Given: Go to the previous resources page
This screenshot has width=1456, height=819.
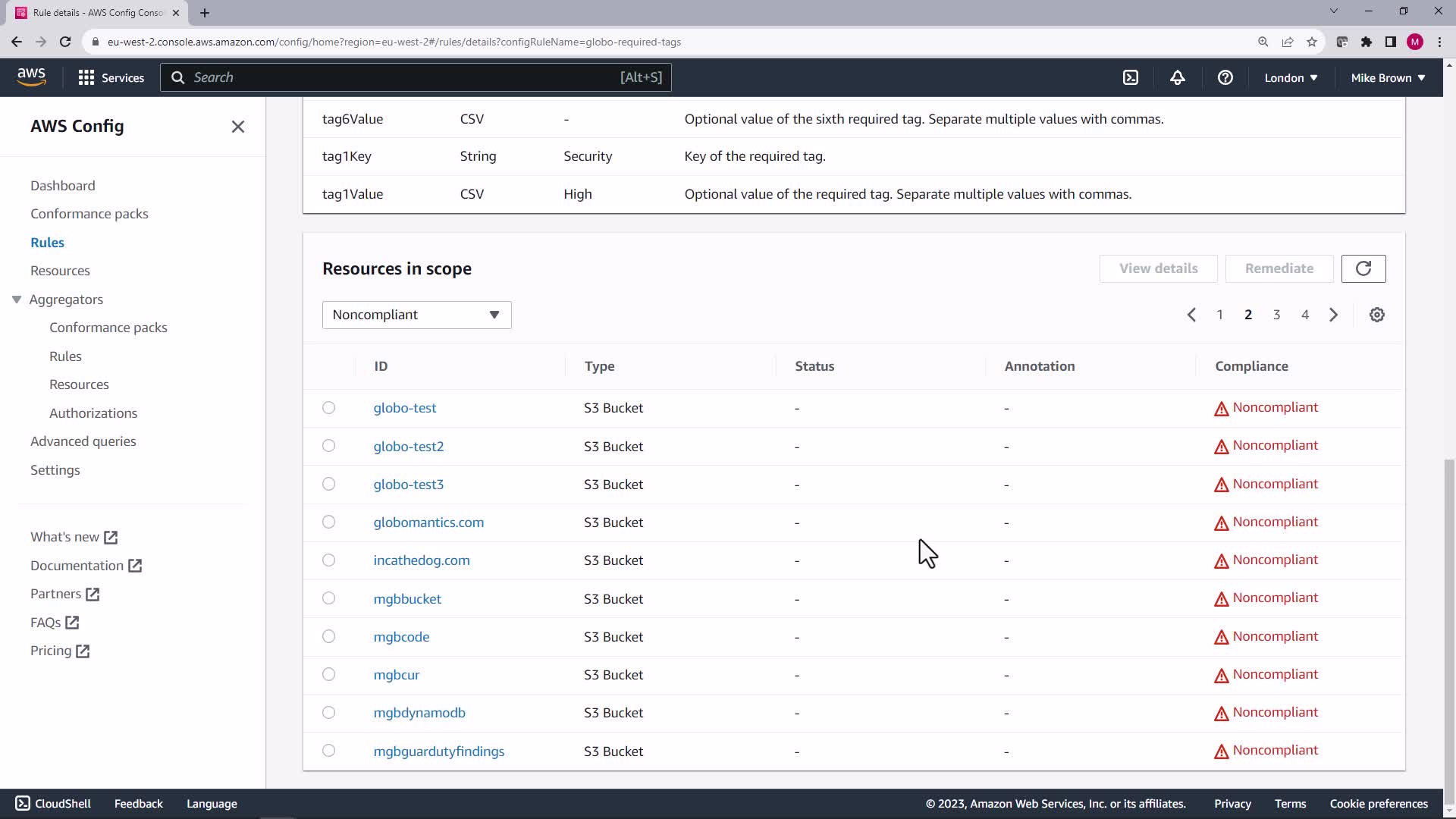Looking at the screenshot, I should click(x=1191, y=315).
